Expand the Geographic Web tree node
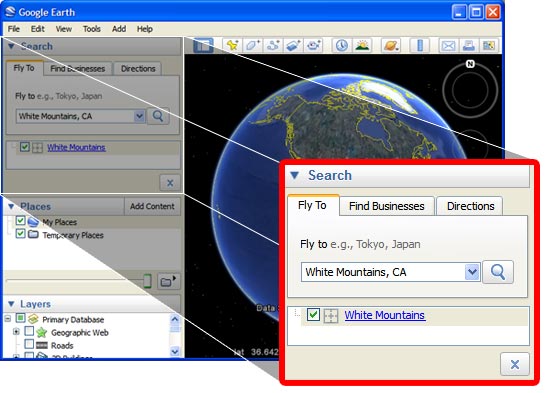The width and height of the screenshot is (550, 393). [x=16, y=332]
